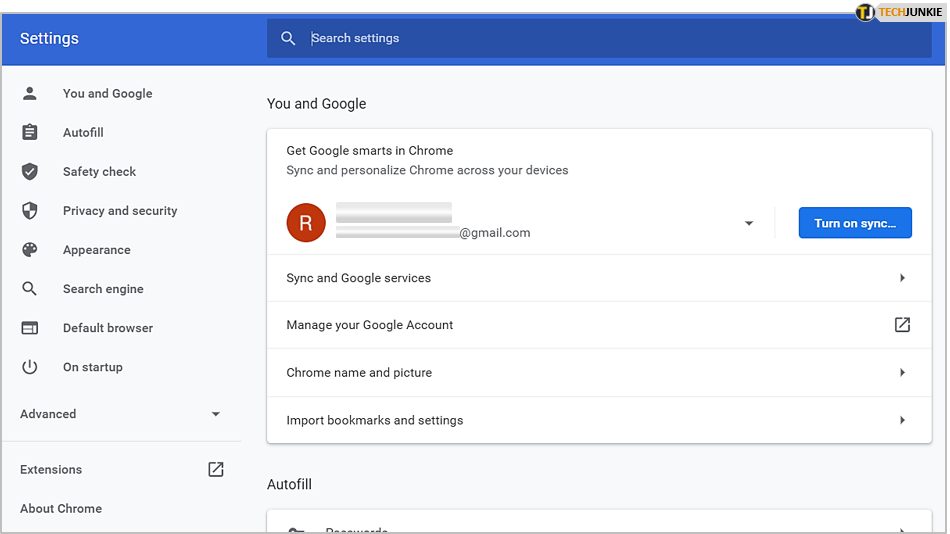The image size is (950, 534).
Task: Expand the Chrome name and picture arrow
Action: (902, 373)
